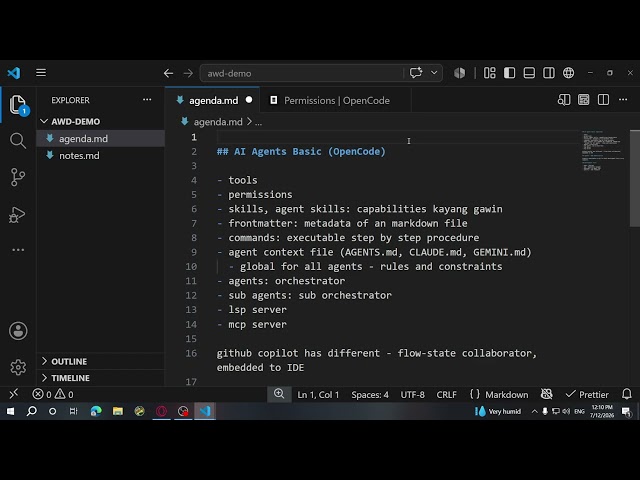Switch to Permissions | OpenCode tab
Viewport: 640px width, 480px height.
(336, 100)
